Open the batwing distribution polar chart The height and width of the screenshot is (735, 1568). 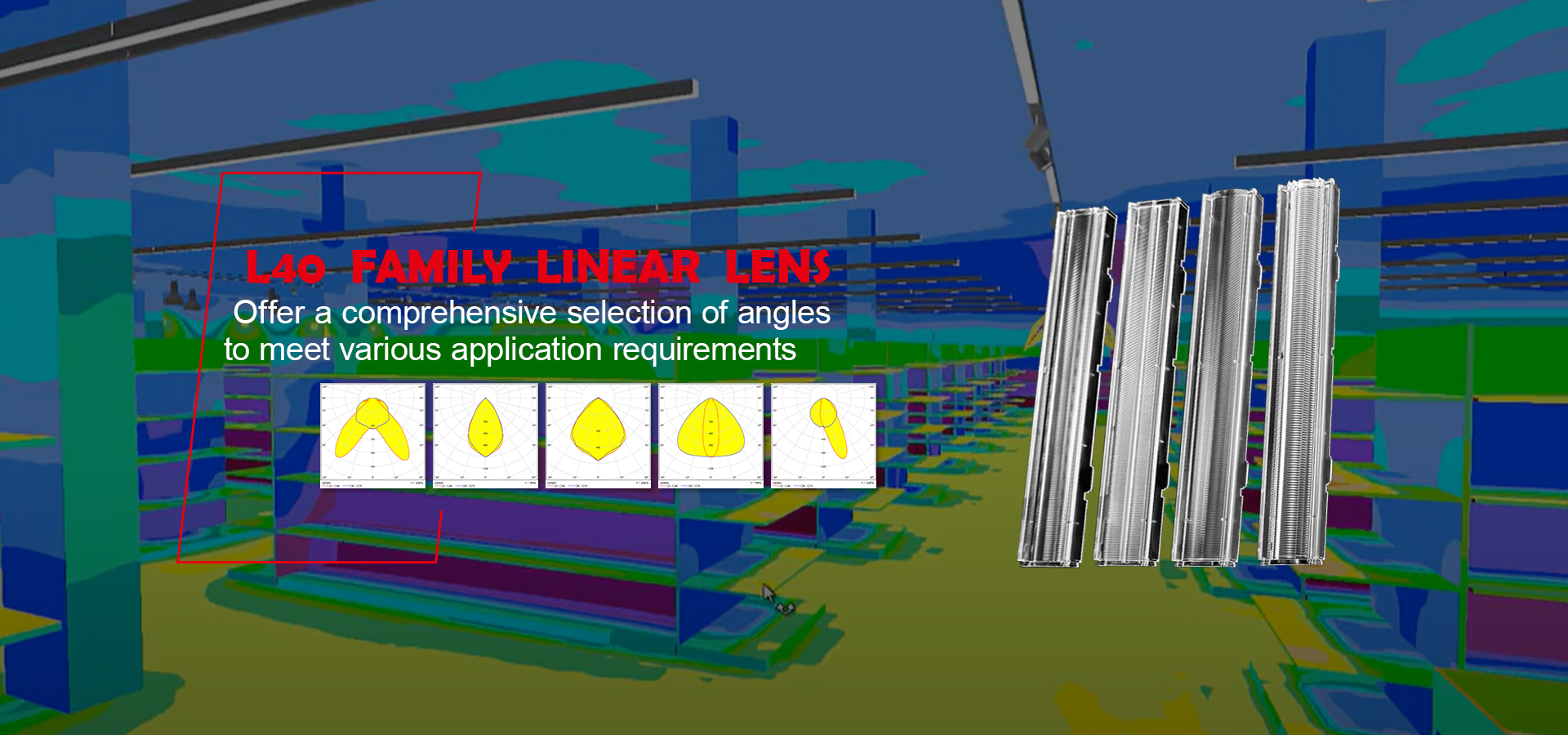pos(373,435)
